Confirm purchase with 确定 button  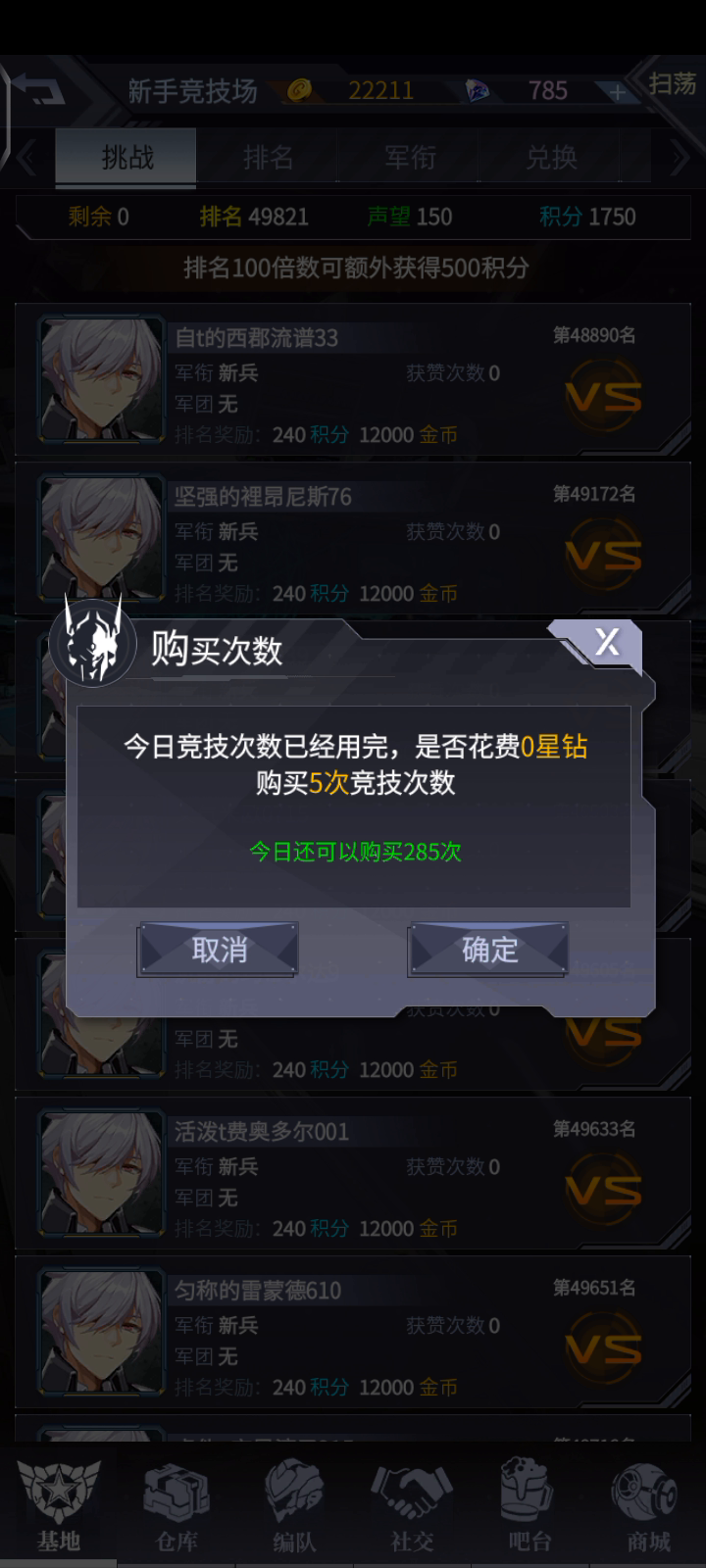pyautogui.click(x=488, y=949)
